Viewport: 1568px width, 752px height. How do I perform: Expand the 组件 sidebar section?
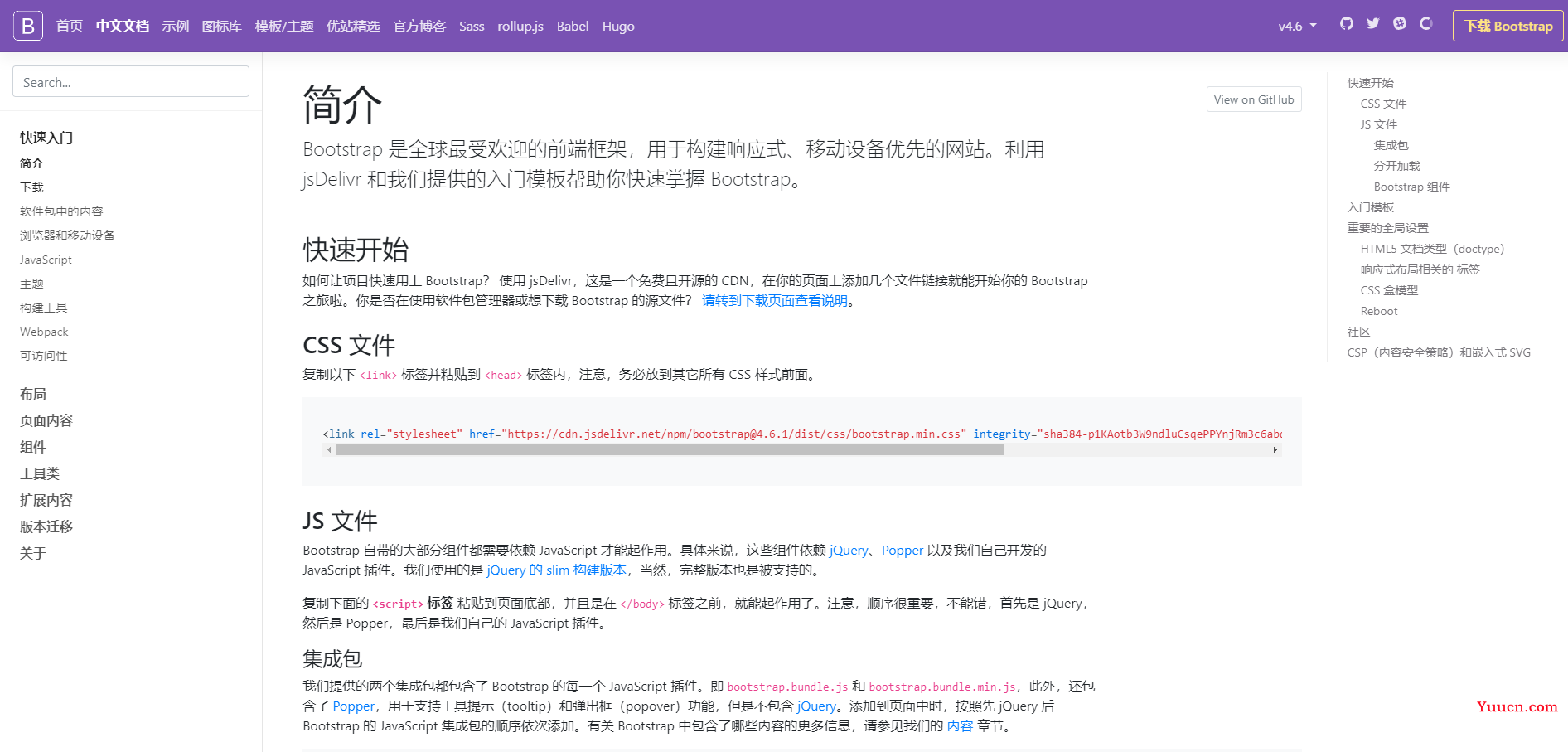coord(33,447)
